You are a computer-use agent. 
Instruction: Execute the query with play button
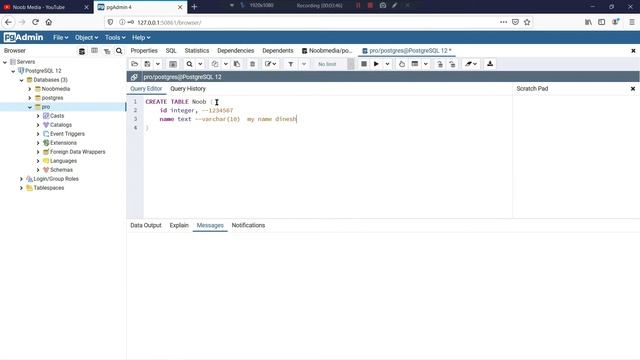376,64
